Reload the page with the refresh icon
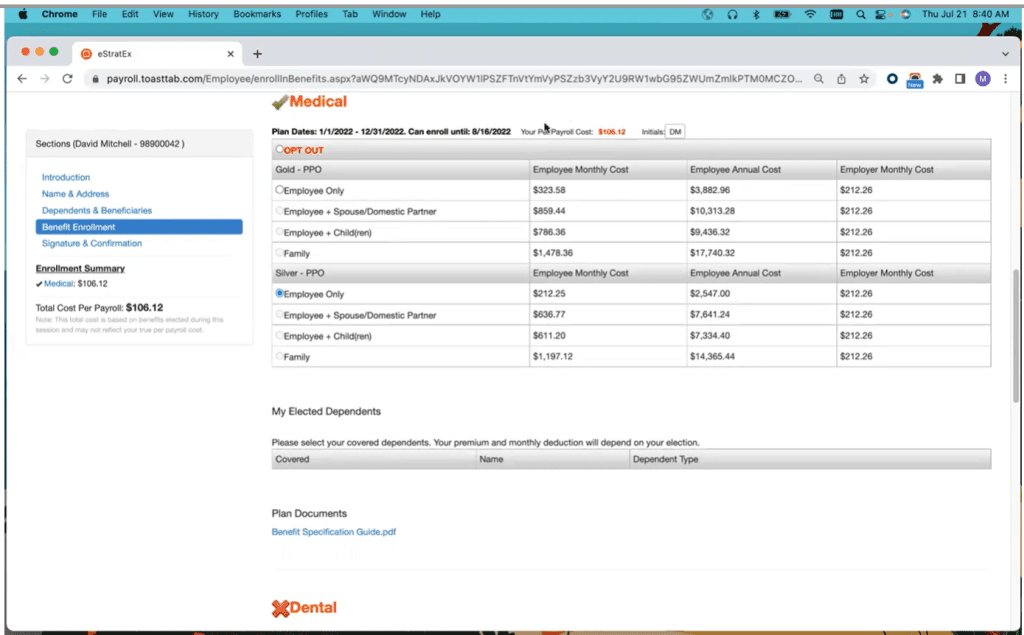Viewport: 1024px width, 635px height. pyautogui.click(x=66, y=78)
